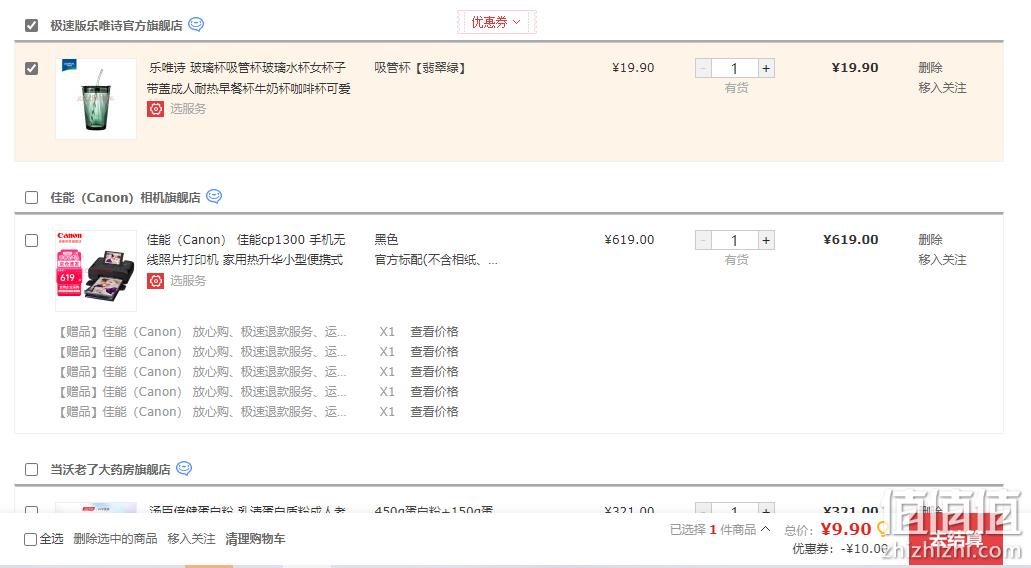
Task: Delete the Canon cp1300 printer from cart
Action: [930, 240]
